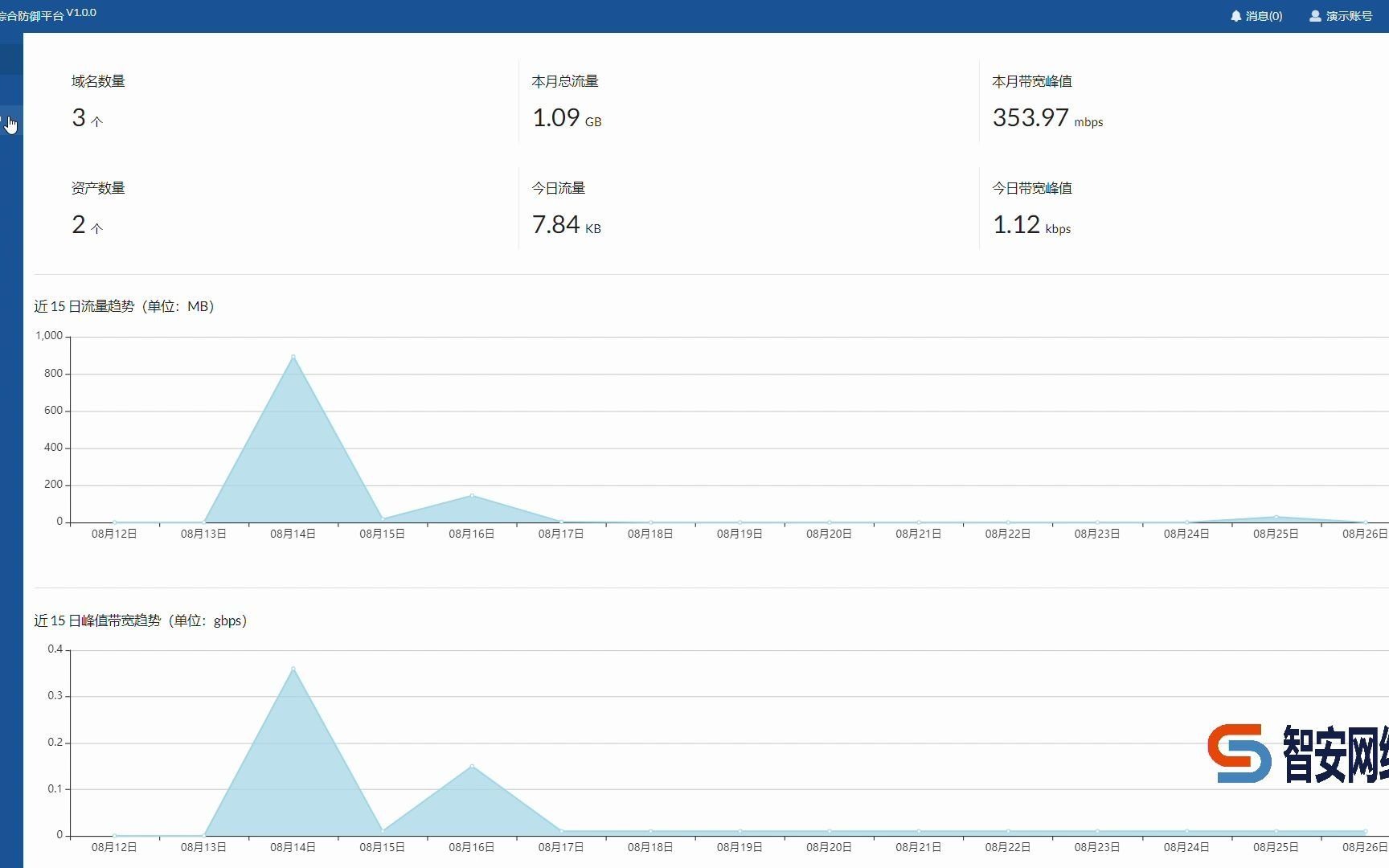Click the domain count value 3
Viewport: 1389px width, 868px height.
coord(79,118)
